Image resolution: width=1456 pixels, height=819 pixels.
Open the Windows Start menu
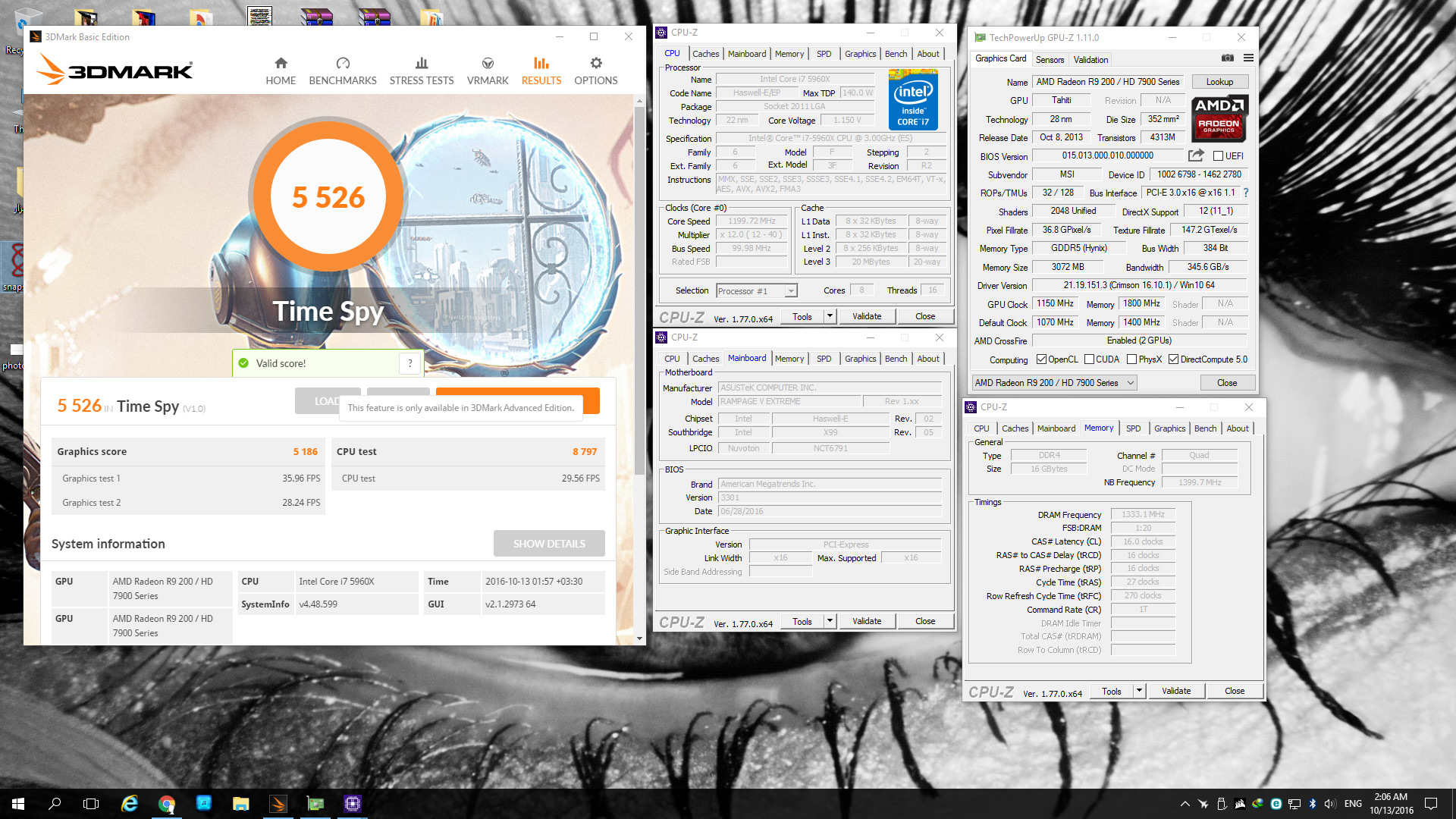point(18,803)
